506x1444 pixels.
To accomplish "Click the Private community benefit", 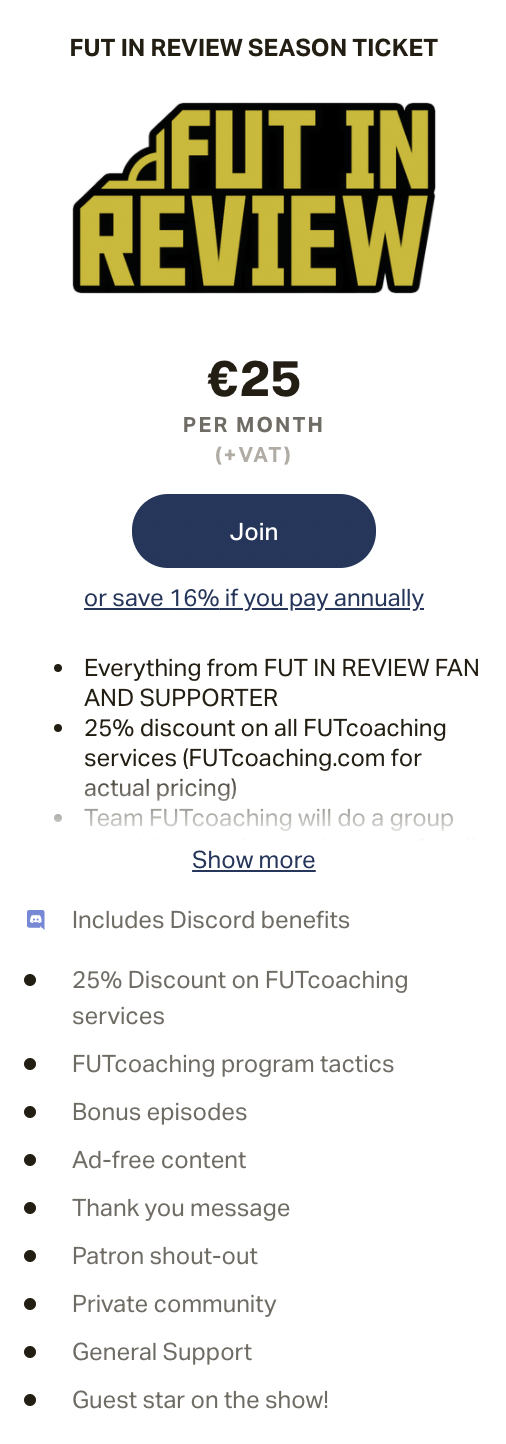I will [174, 1304].
